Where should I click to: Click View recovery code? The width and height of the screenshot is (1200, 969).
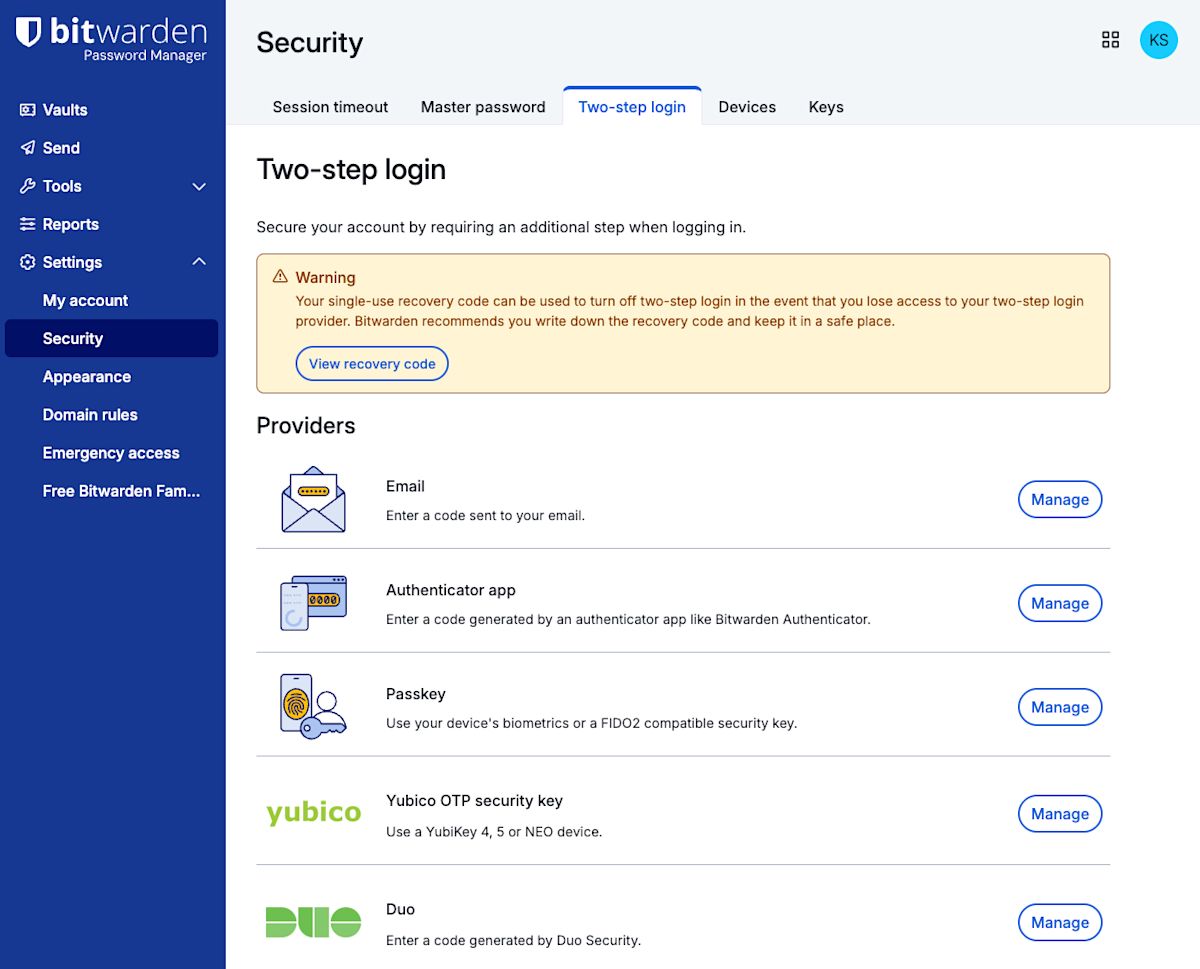pyautogui.click(x=371, y=363)
